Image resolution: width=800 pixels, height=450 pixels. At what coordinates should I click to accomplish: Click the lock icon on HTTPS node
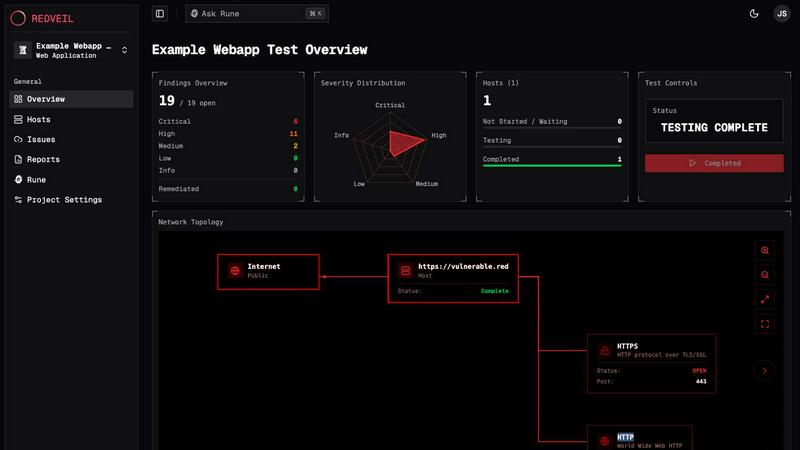pyautogui.click(x=605, y=351)
